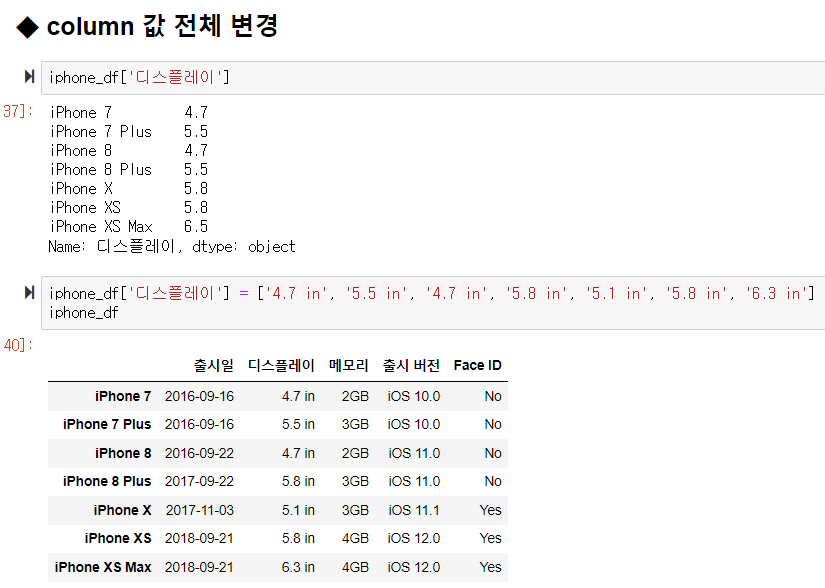
Task: Click the iOS 11.1 version cell
Action: tap(414, 510)
